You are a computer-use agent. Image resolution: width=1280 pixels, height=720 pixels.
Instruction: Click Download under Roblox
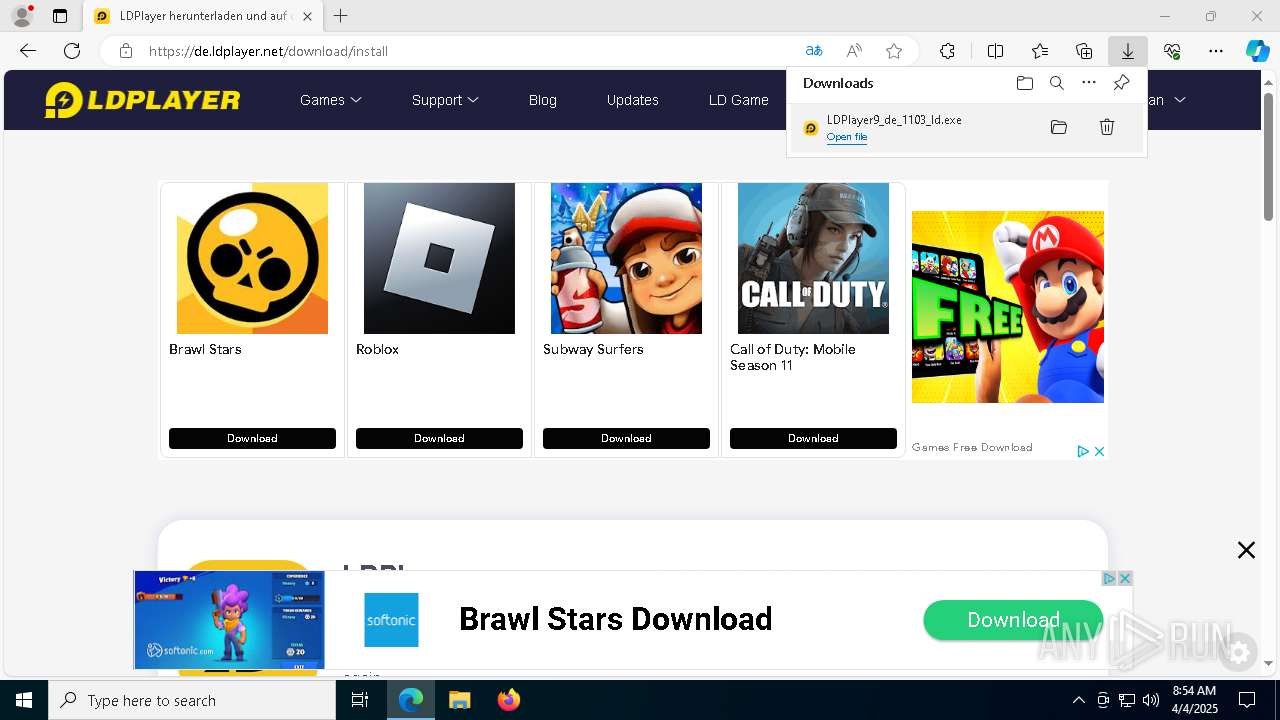[x=439, y=438]
